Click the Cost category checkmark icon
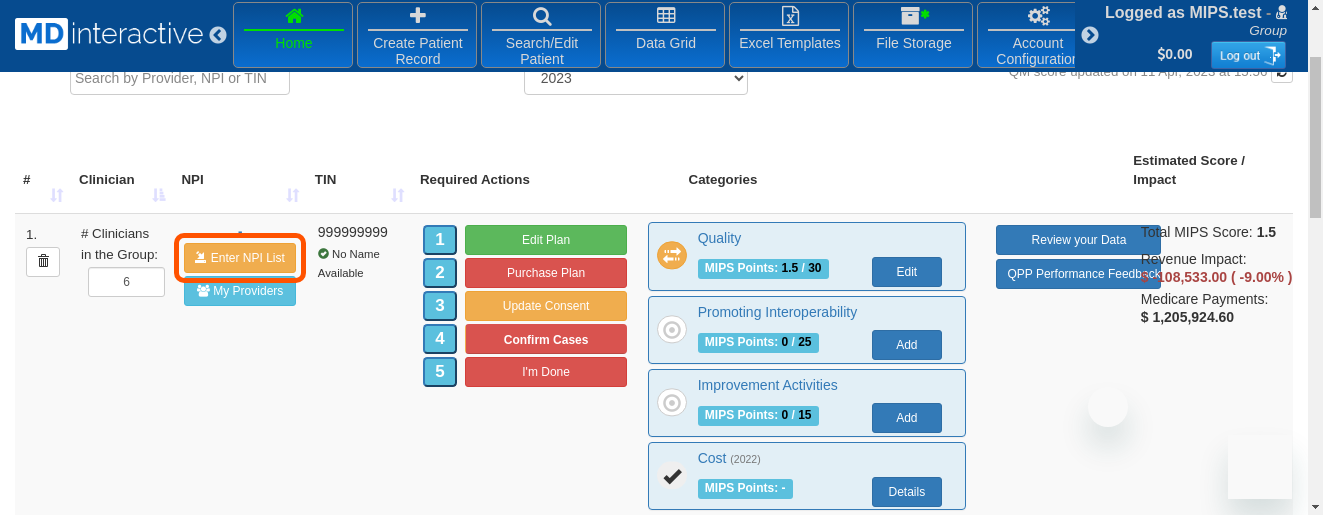The image size is (1323, 515). point(672,477)
